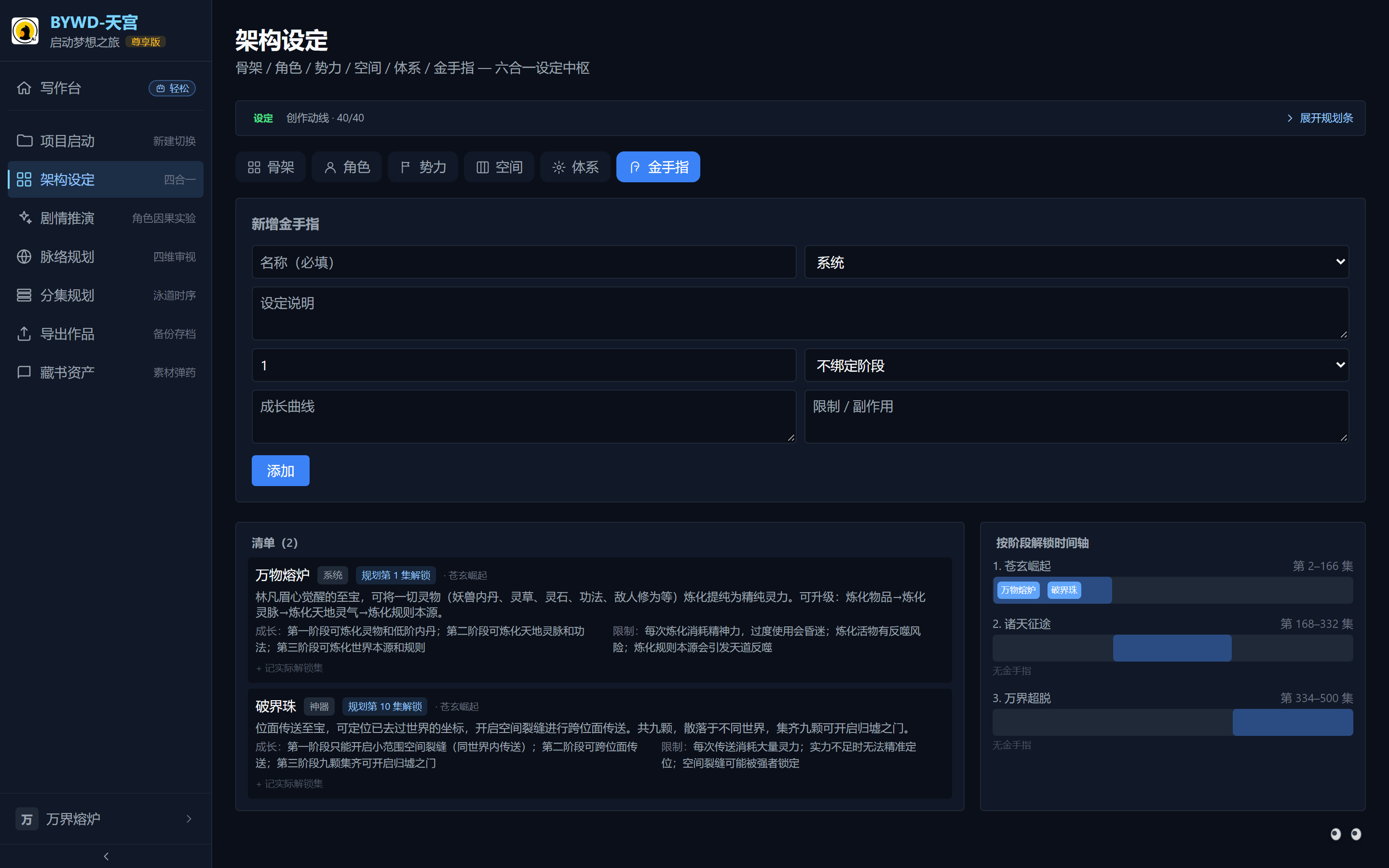Open the 不绑定阶段 stage dropdown
The height and width of the screenshot is (868, 1389).
(x=1076, y=365)
